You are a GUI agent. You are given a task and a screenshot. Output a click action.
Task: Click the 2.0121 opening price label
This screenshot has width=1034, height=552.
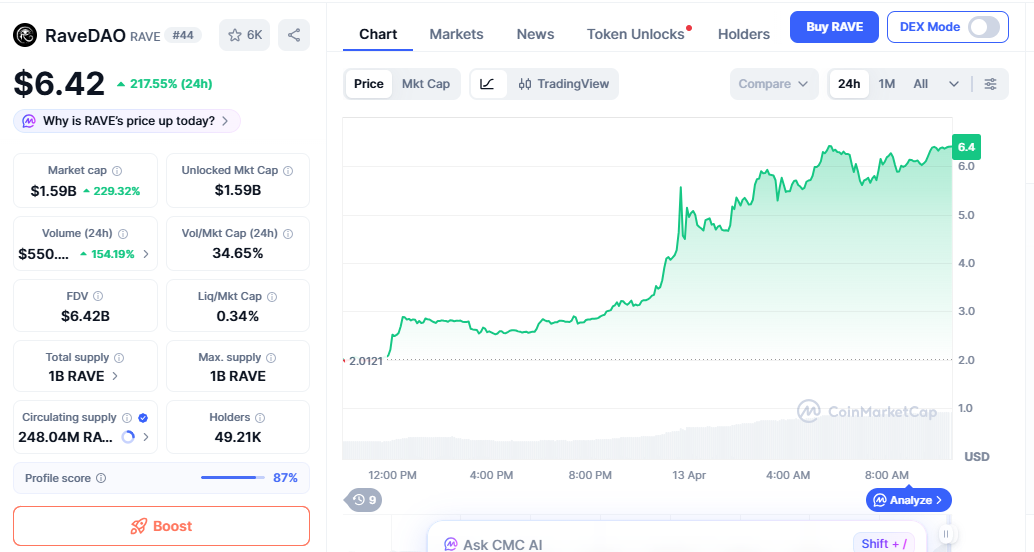(366, 361)
